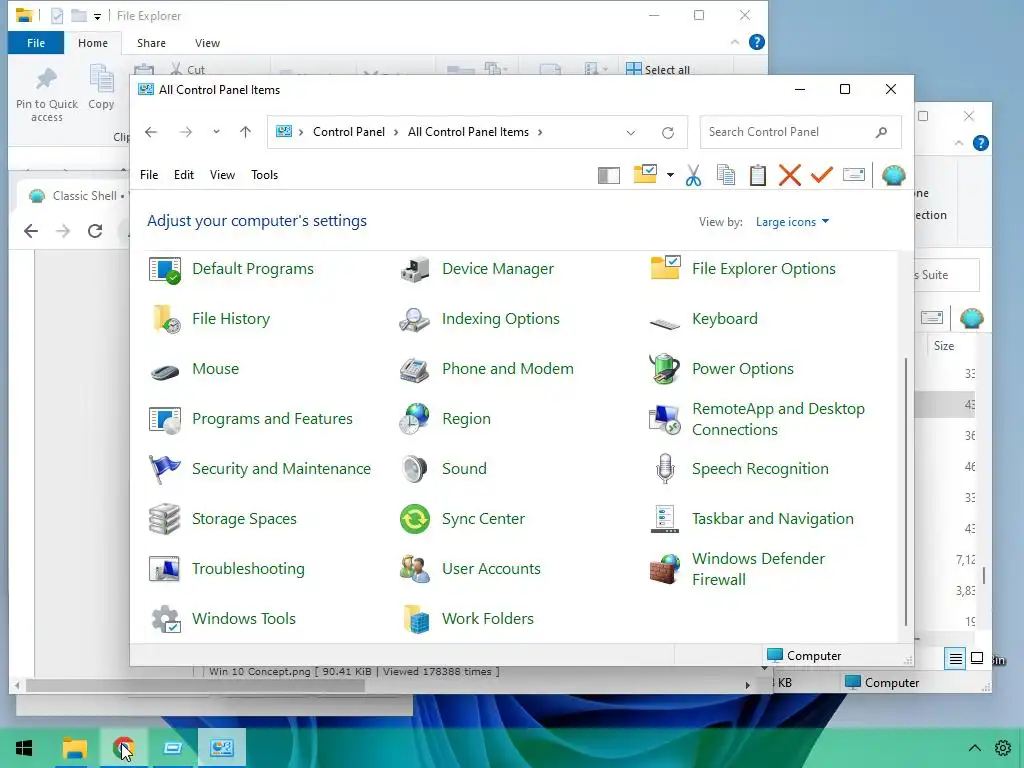1024x768 pixels.
Task: Open Security and Maintenance item
Action: 260,469
